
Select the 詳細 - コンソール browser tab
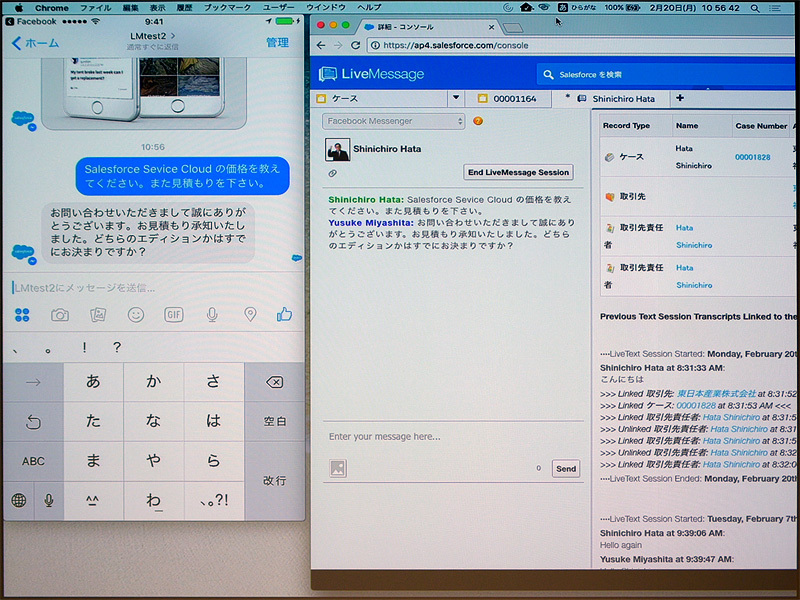[428, 27]
